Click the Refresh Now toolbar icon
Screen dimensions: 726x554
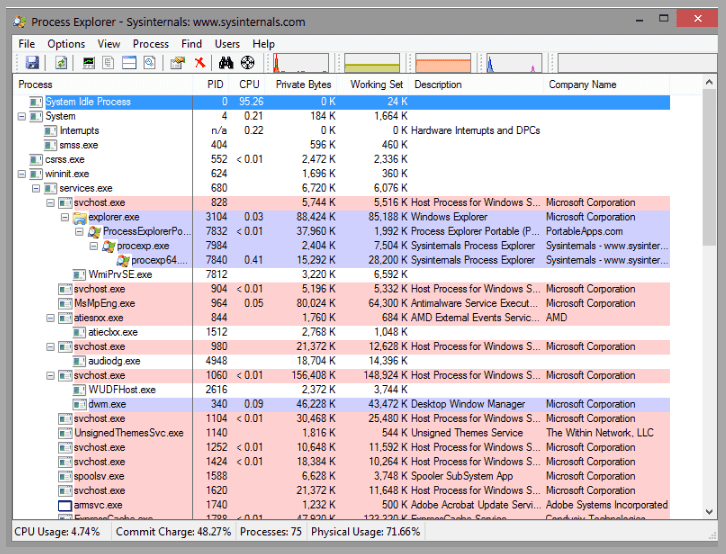point(61,63)
